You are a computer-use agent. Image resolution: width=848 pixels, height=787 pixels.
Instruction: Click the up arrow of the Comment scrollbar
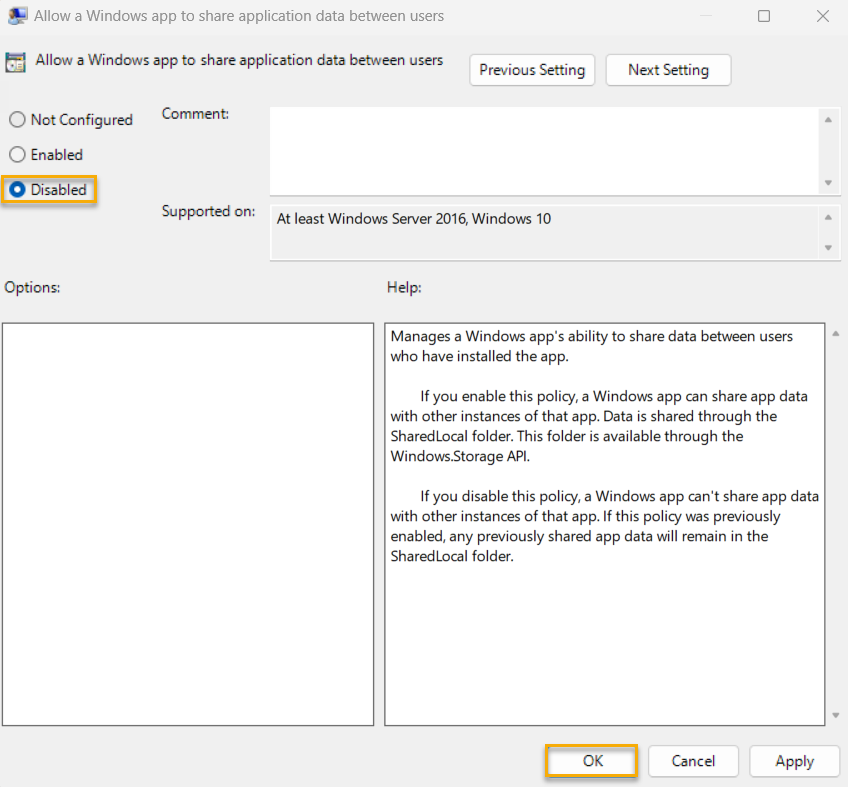pos(830,118)
